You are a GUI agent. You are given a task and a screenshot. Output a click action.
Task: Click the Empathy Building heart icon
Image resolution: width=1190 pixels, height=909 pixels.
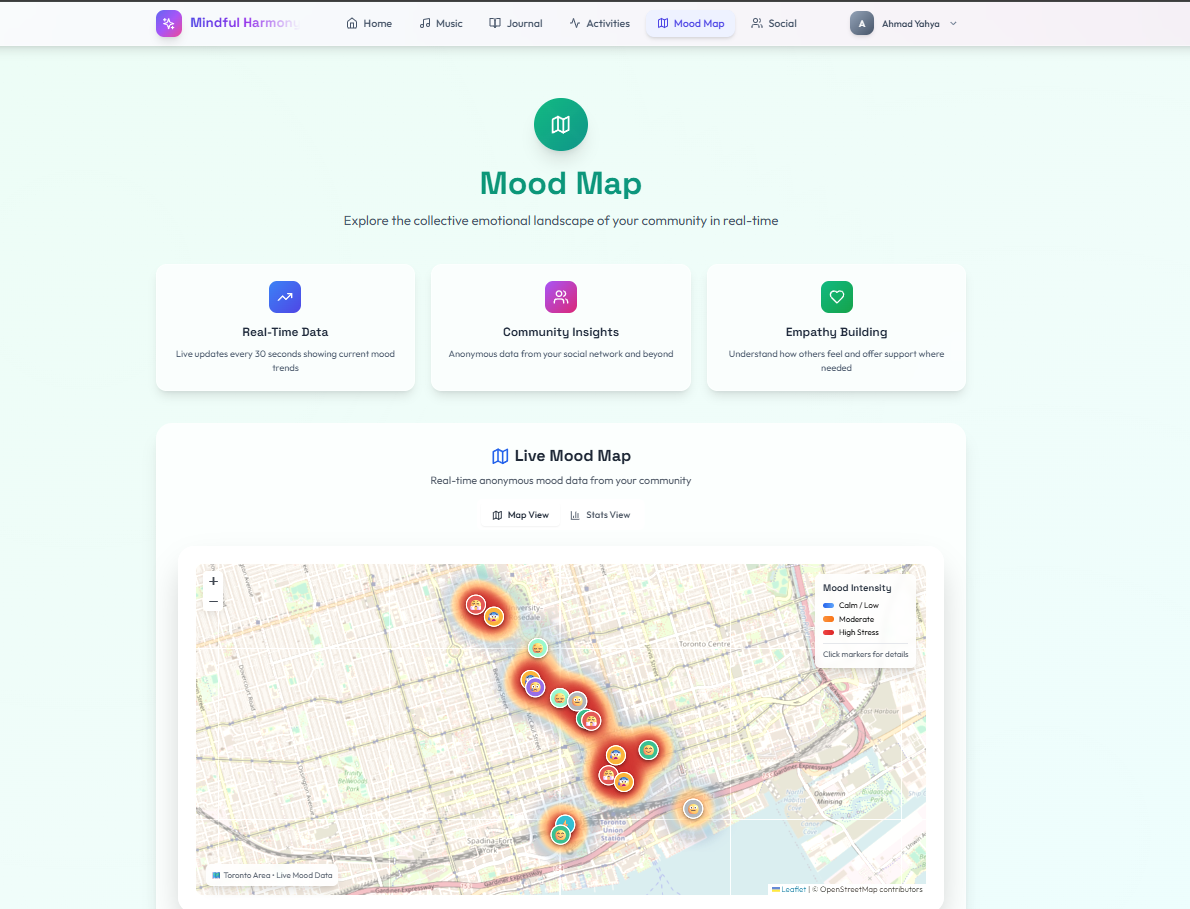click(837, 297)
